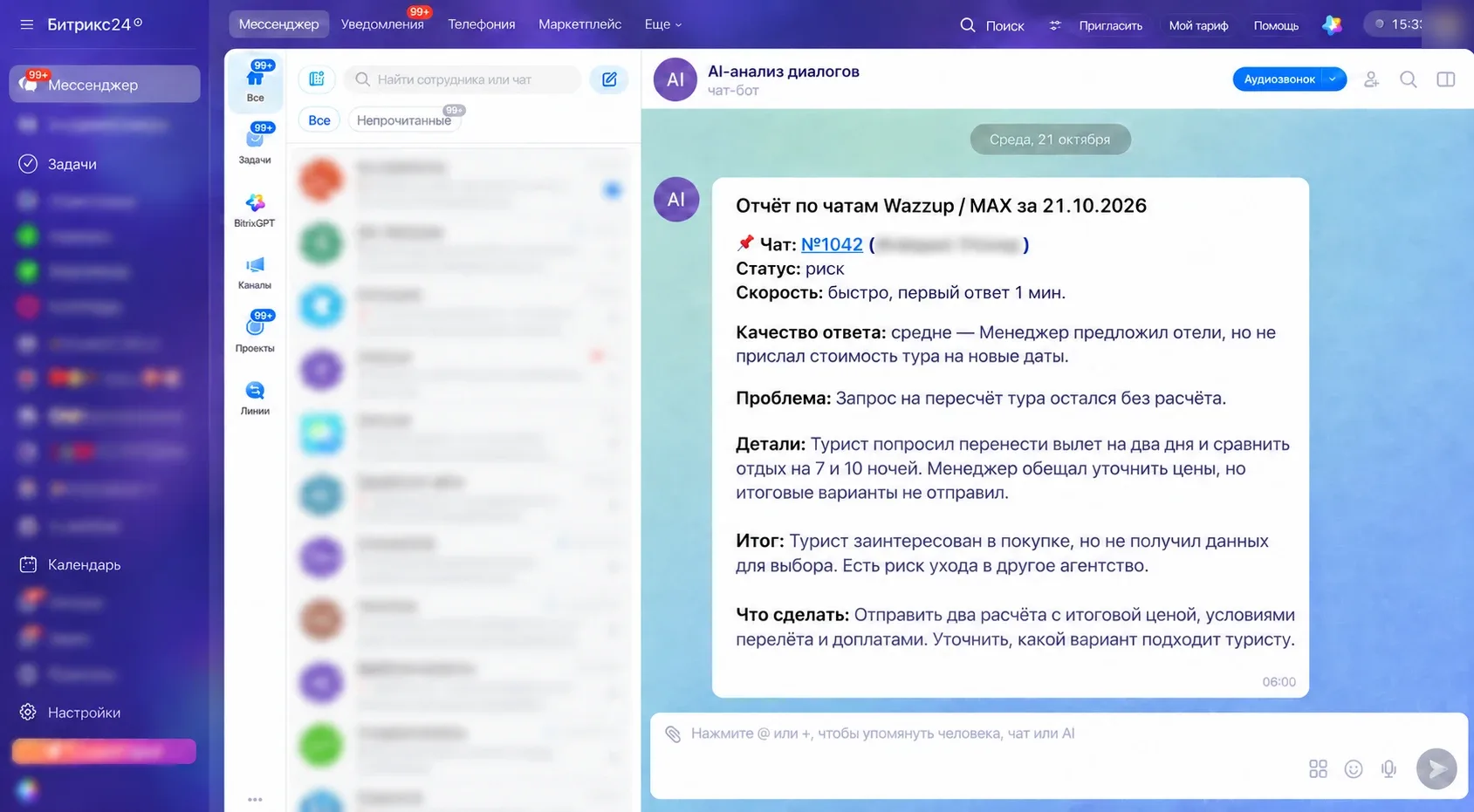1474x812 pixels.
Task: Attach a file with paperclip icon
Action: point(673,734)
